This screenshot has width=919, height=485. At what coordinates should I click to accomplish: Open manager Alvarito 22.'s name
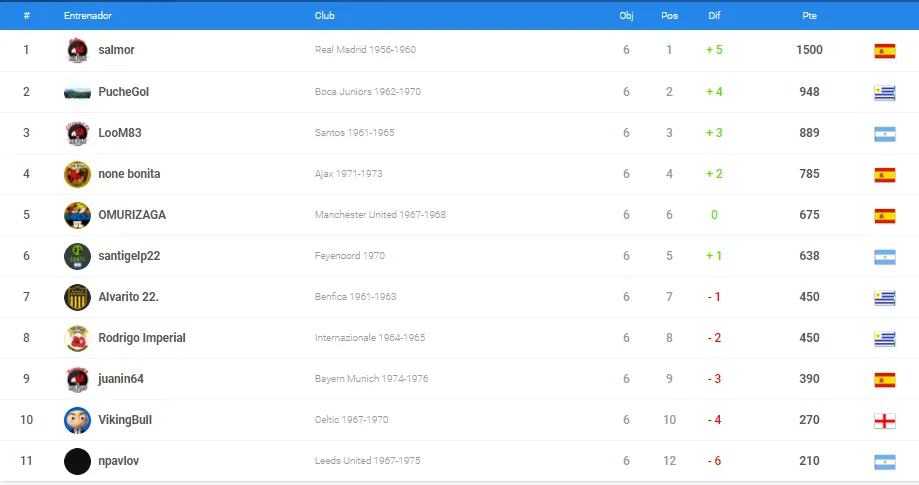[128, 297]
